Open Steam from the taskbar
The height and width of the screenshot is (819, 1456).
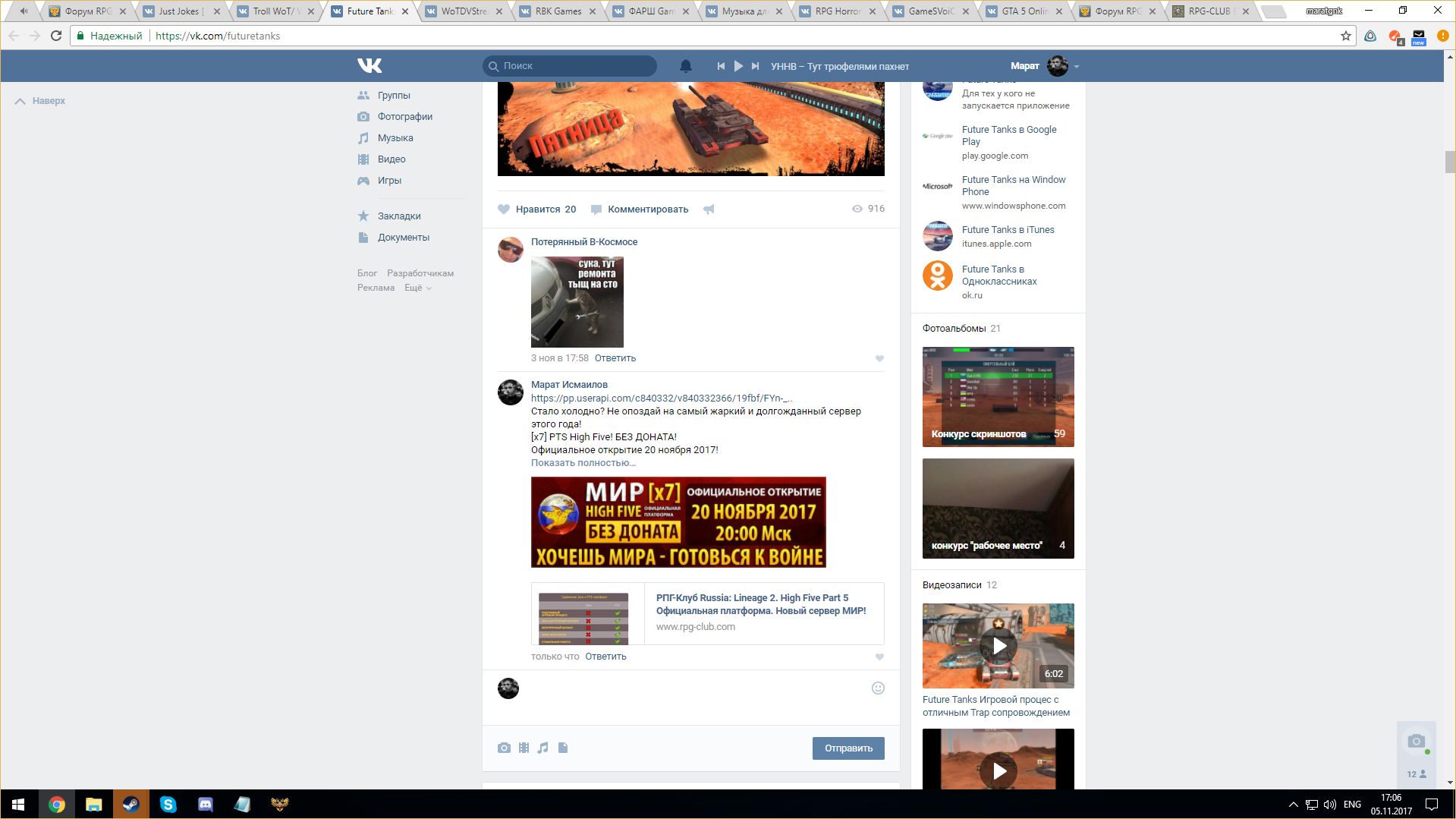pos(131,805)
